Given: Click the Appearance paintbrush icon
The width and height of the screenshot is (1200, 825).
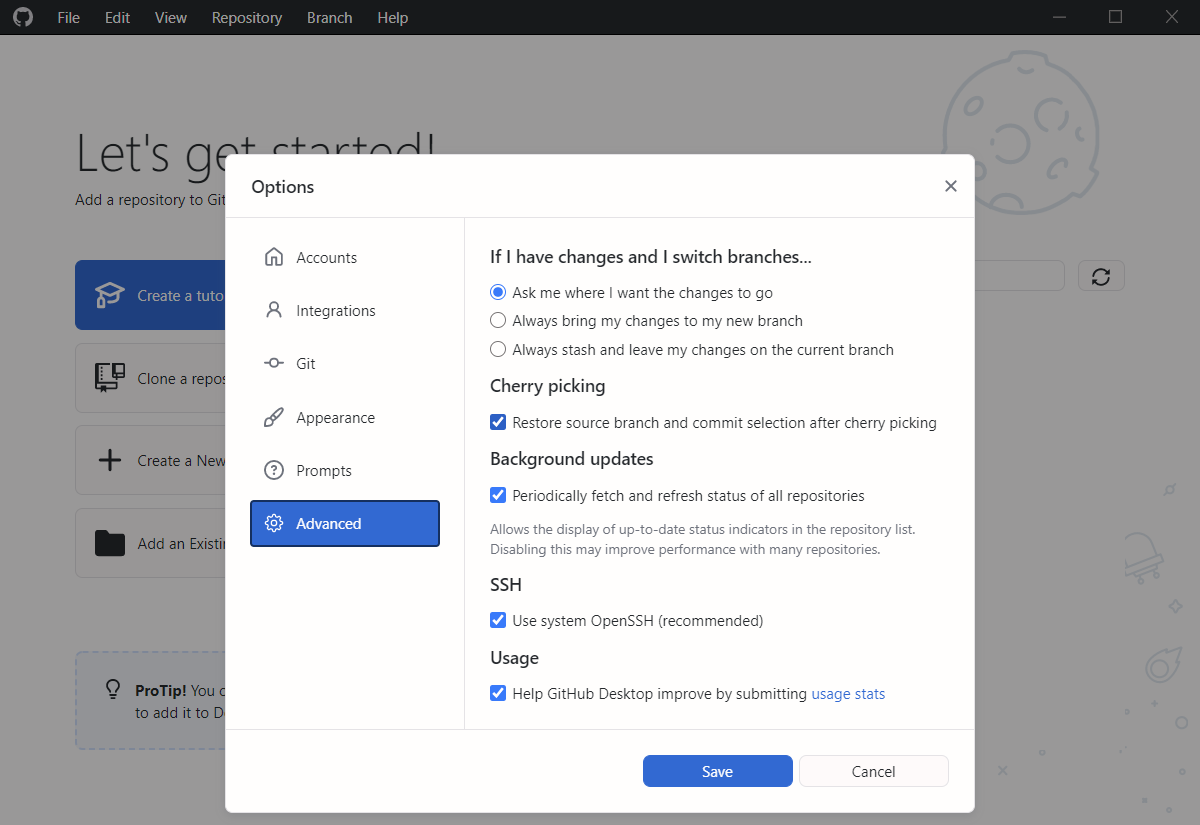Looking at the screenshot, I should (x=274, y=417).
